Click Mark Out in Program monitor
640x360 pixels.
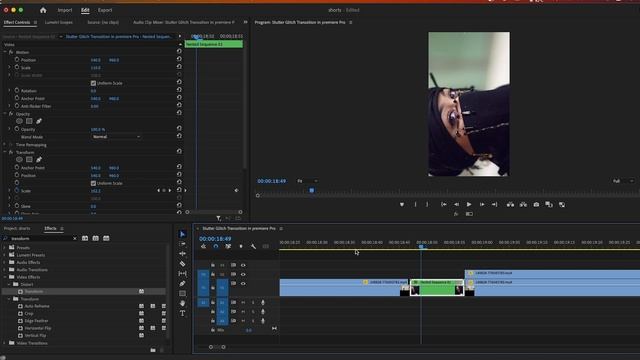pos(427,204)
